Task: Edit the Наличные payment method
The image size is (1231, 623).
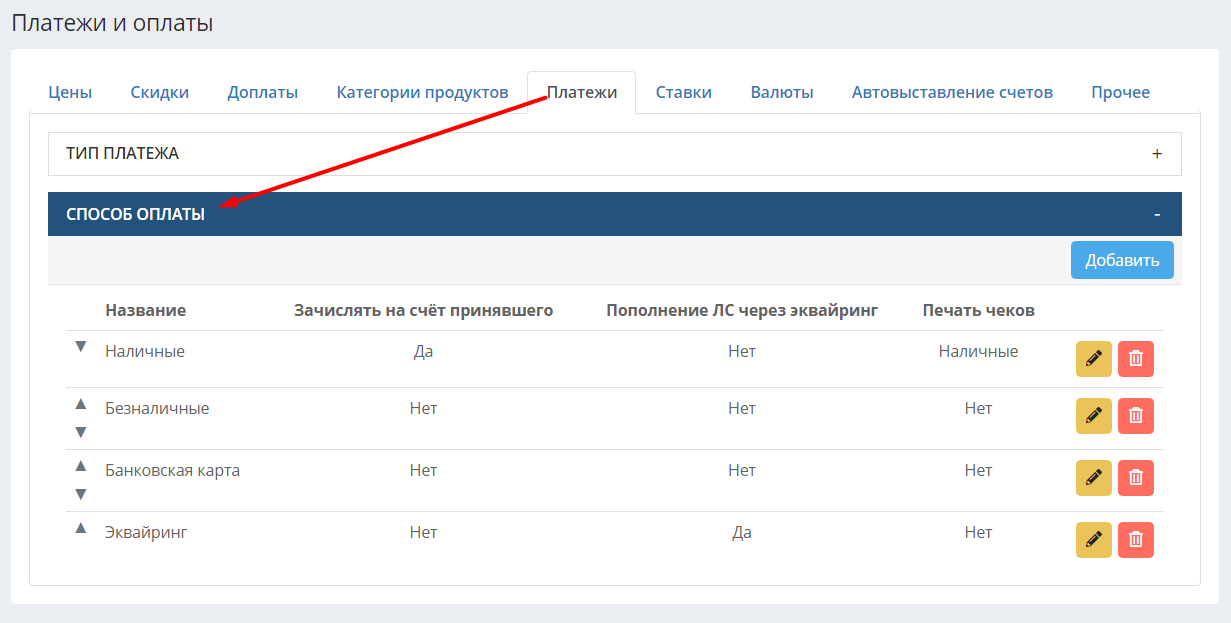Action: click(x=1094, y=359)
